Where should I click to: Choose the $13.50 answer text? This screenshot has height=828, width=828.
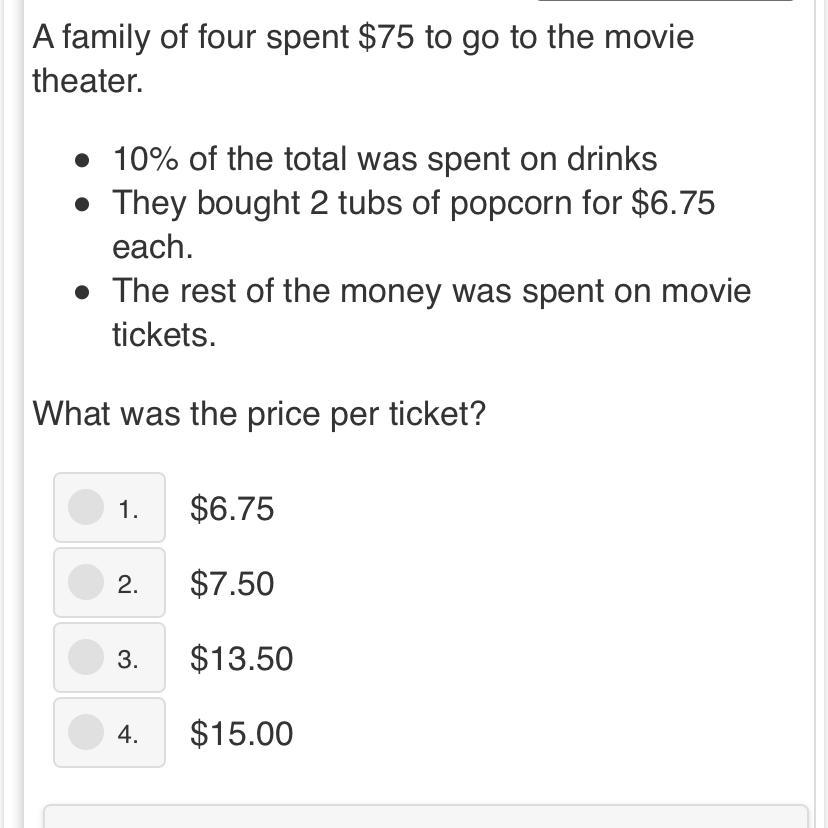[x=242, y=659]
